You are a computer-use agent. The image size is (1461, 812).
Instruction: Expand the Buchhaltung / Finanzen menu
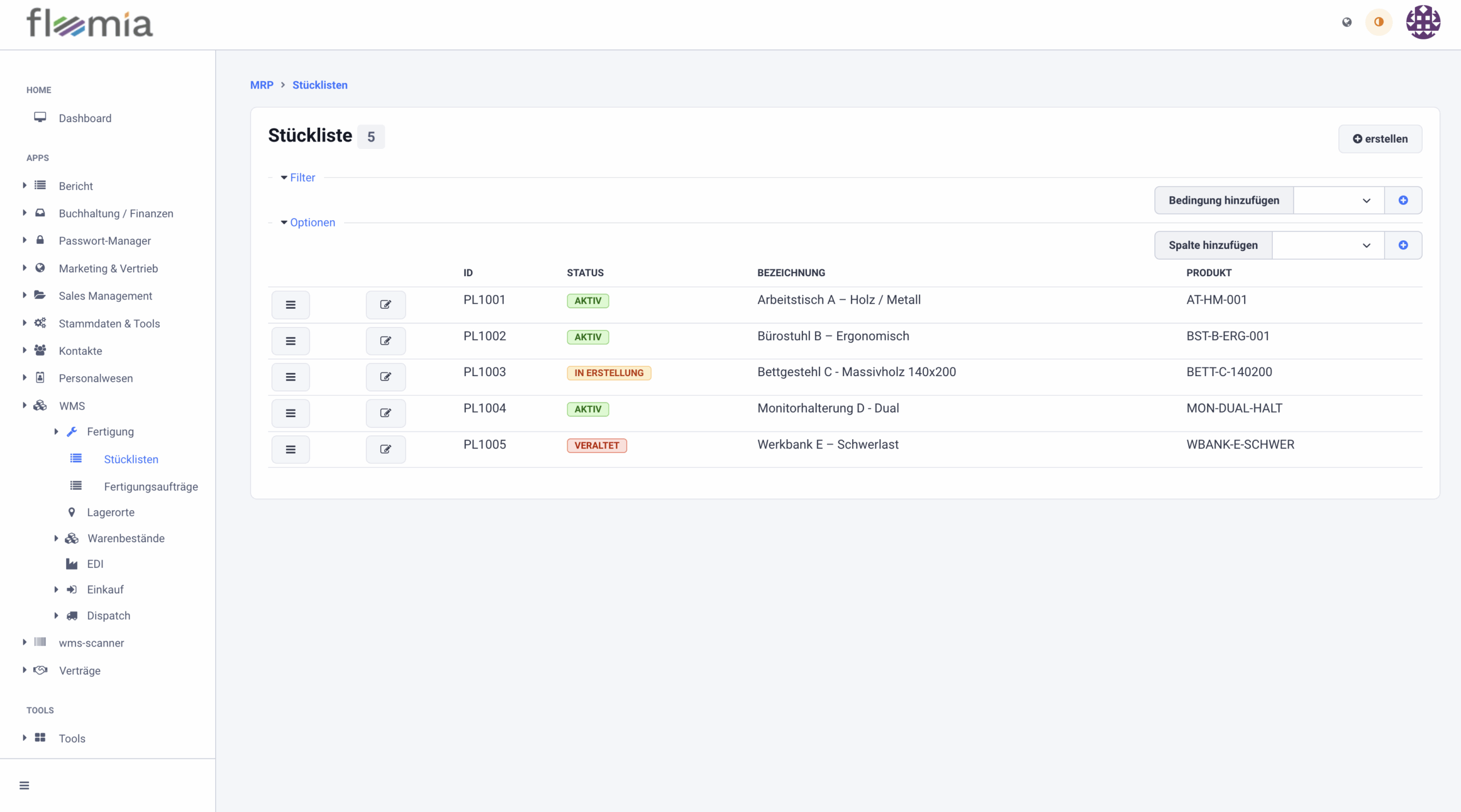116,213
